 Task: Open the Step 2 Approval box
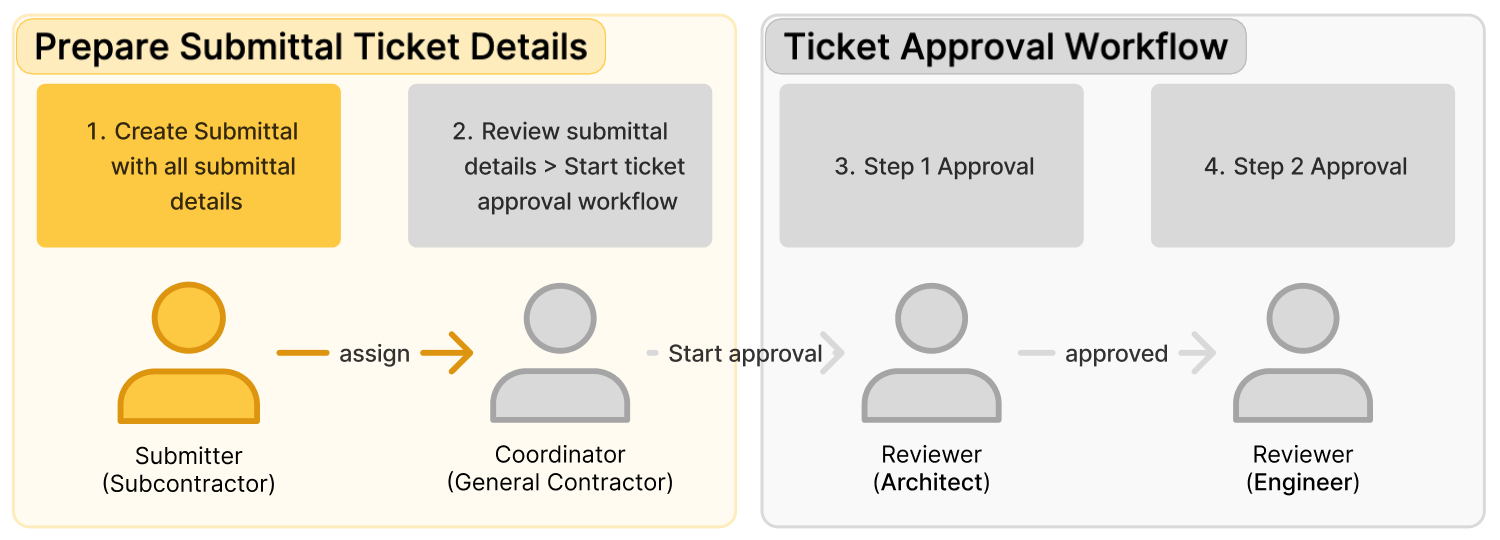(x=1303, y=166)
